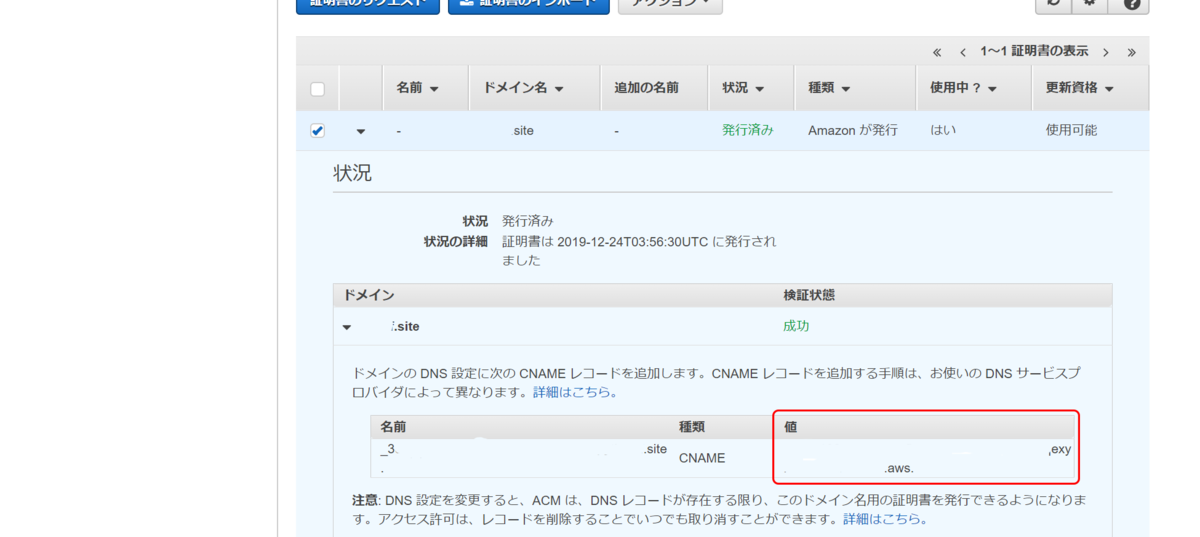Click green 発行済み status in certificate row
The image size is (1200, 537).
(x=748, y=130)
